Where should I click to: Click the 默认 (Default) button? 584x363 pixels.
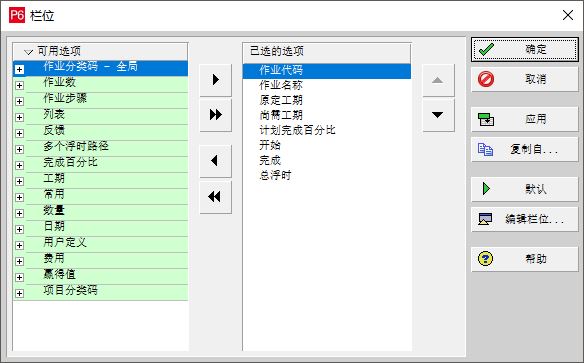click(524, 189)
